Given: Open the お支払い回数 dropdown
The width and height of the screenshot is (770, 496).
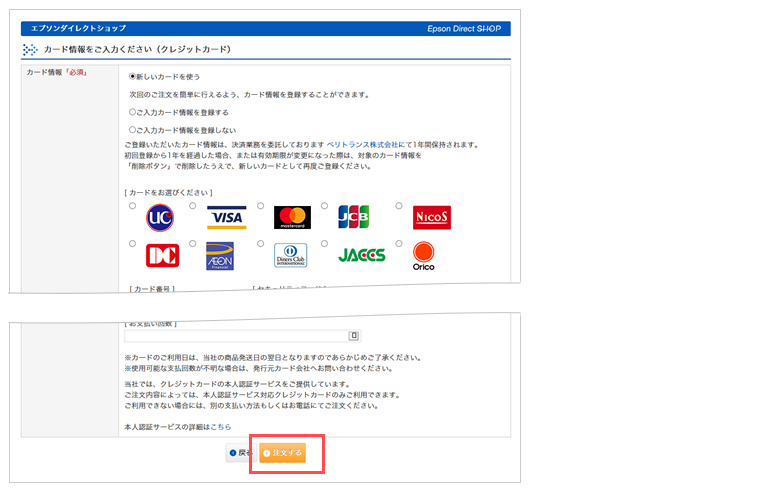Looking at the screenshot, I should click(243, 336).
